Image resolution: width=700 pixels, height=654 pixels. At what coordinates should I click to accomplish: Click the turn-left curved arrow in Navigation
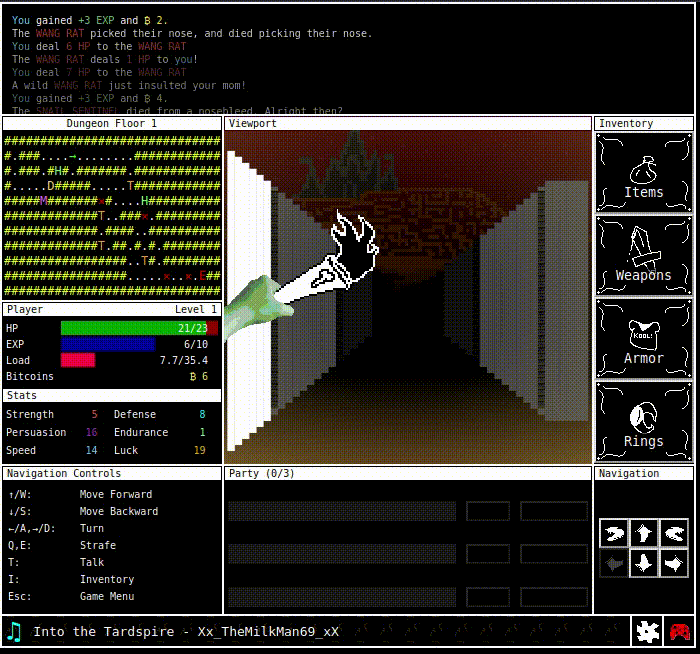point(614,533)
